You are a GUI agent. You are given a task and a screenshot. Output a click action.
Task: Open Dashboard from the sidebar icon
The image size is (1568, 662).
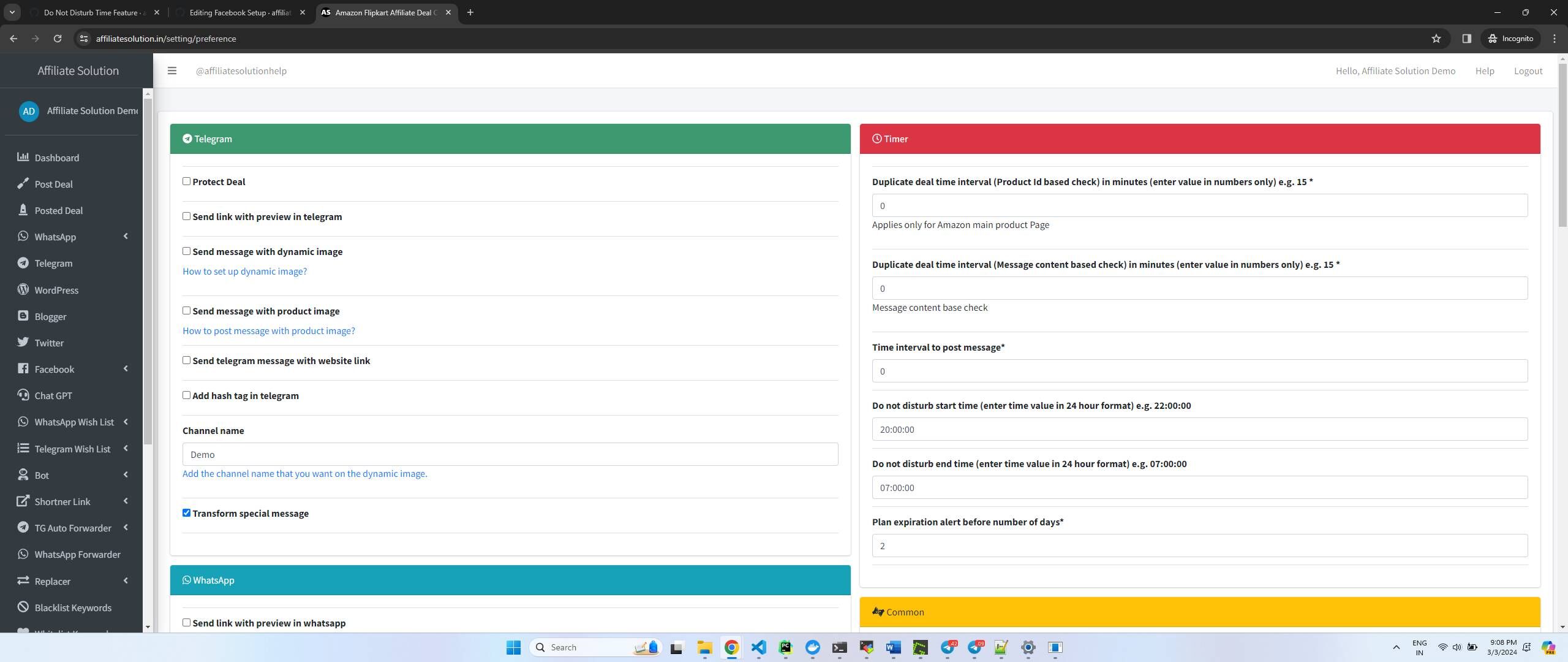tap(23, 157)
